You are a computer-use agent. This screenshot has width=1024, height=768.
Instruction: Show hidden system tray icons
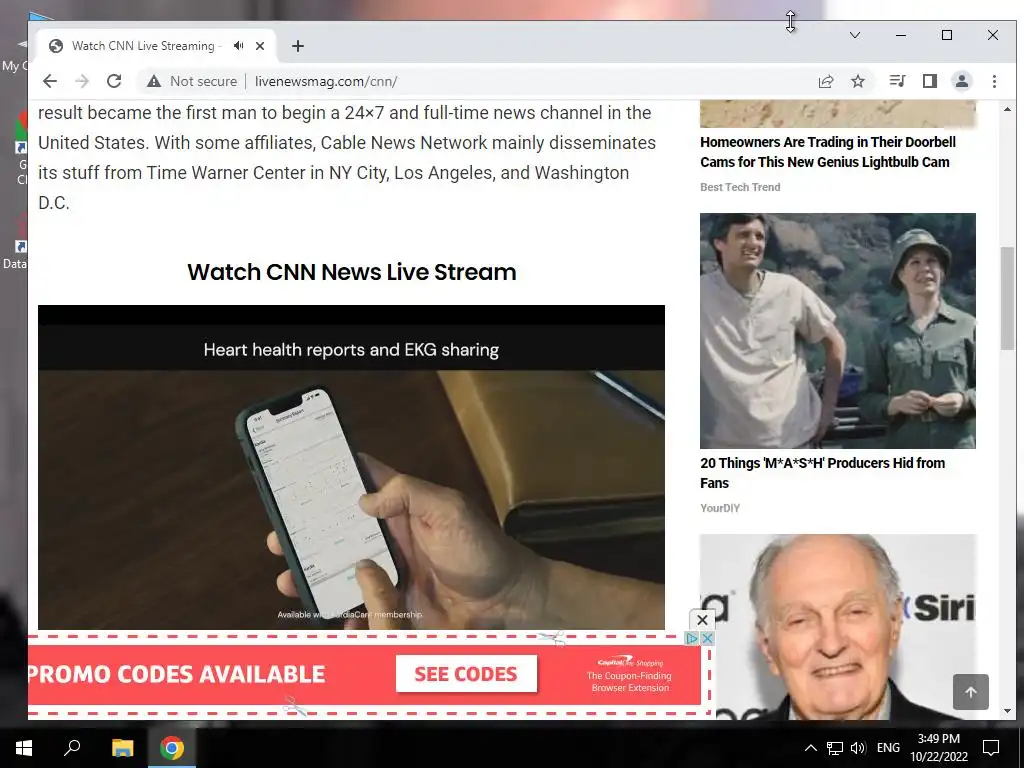810,748
